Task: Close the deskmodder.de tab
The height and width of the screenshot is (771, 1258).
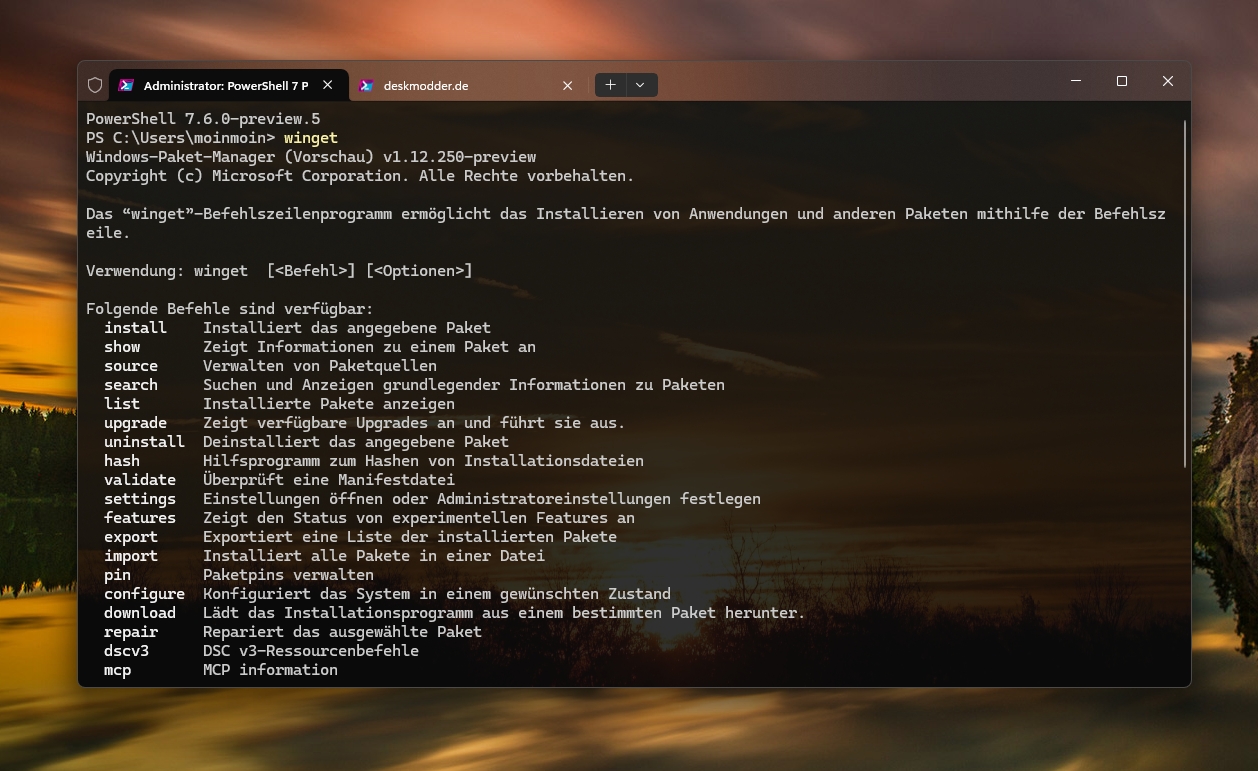Action: pyautogui.click(x=567, y=85)
